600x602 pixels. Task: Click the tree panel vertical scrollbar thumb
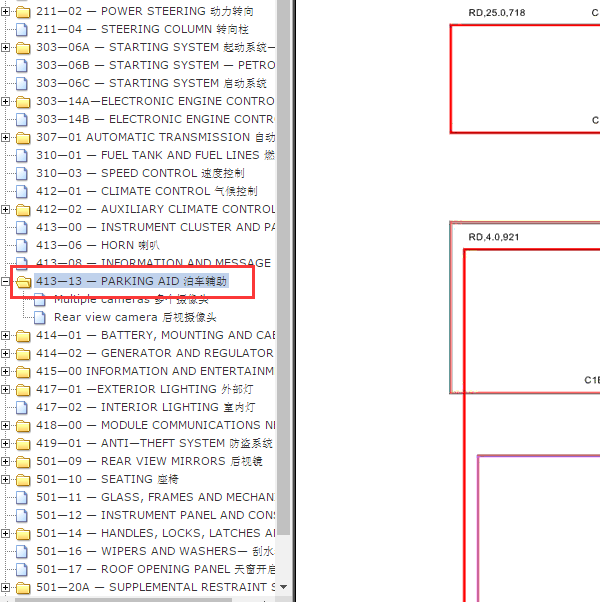283,267
